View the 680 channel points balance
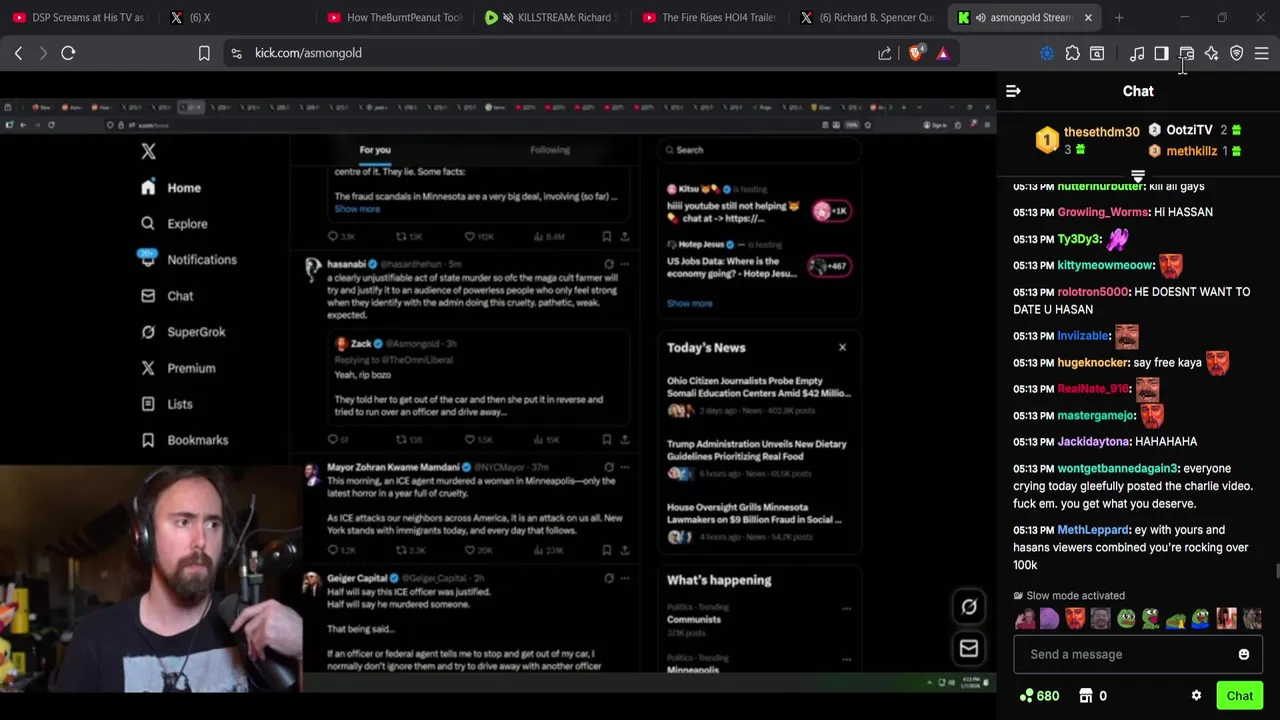The height and width of the screenshot is (720, 1280). tap(1039, 696)
